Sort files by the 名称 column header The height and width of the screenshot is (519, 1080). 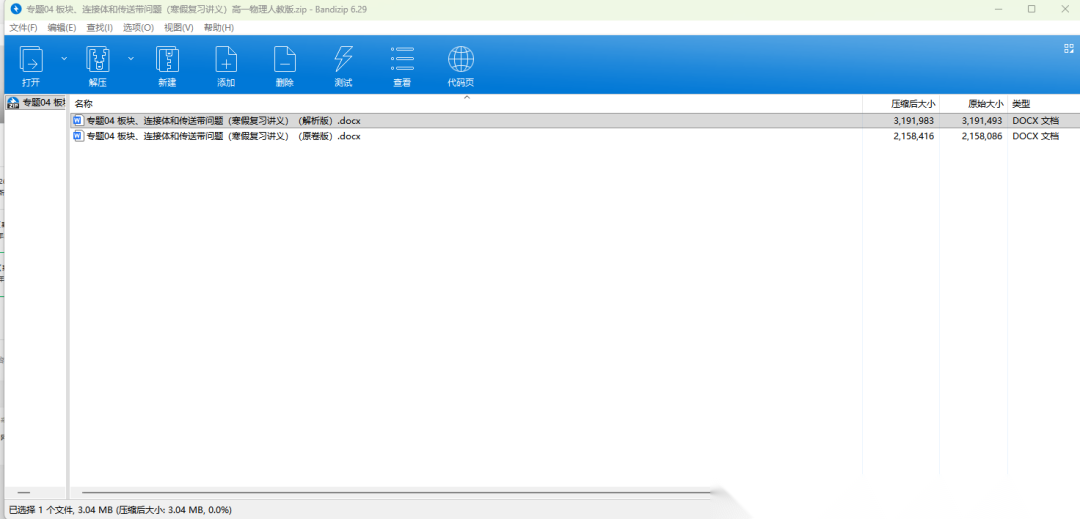pyautogui.click(x=84, y=104)
